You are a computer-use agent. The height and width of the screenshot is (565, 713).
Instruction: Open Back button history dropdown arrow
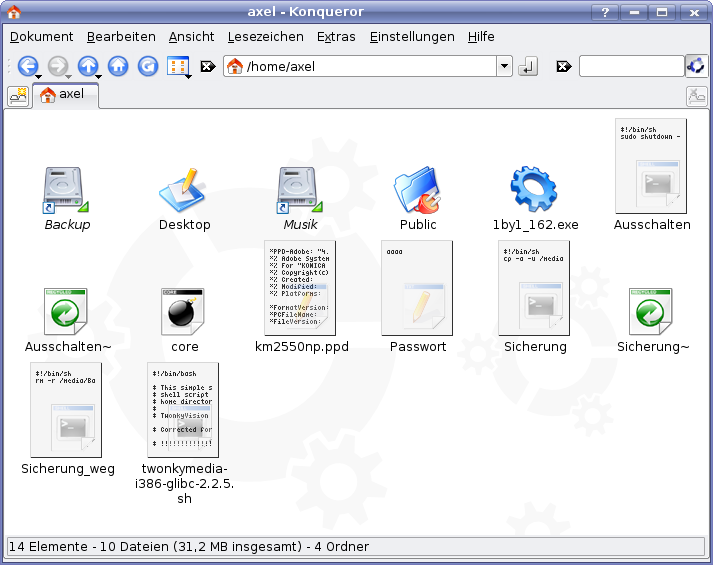[x=39, y=77]
